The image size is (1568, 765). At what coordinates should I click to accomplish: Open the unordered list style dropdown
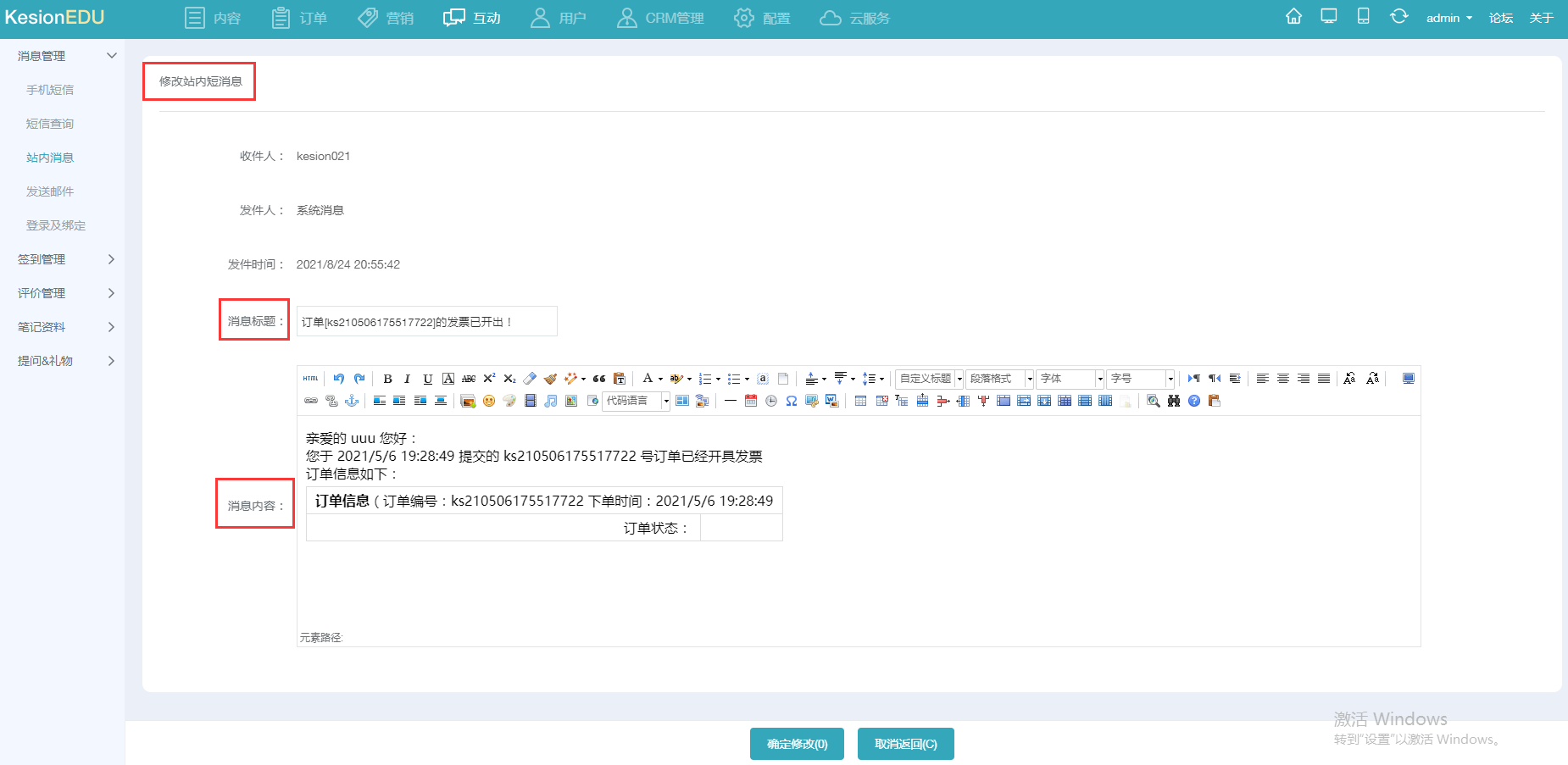[747, 379]
